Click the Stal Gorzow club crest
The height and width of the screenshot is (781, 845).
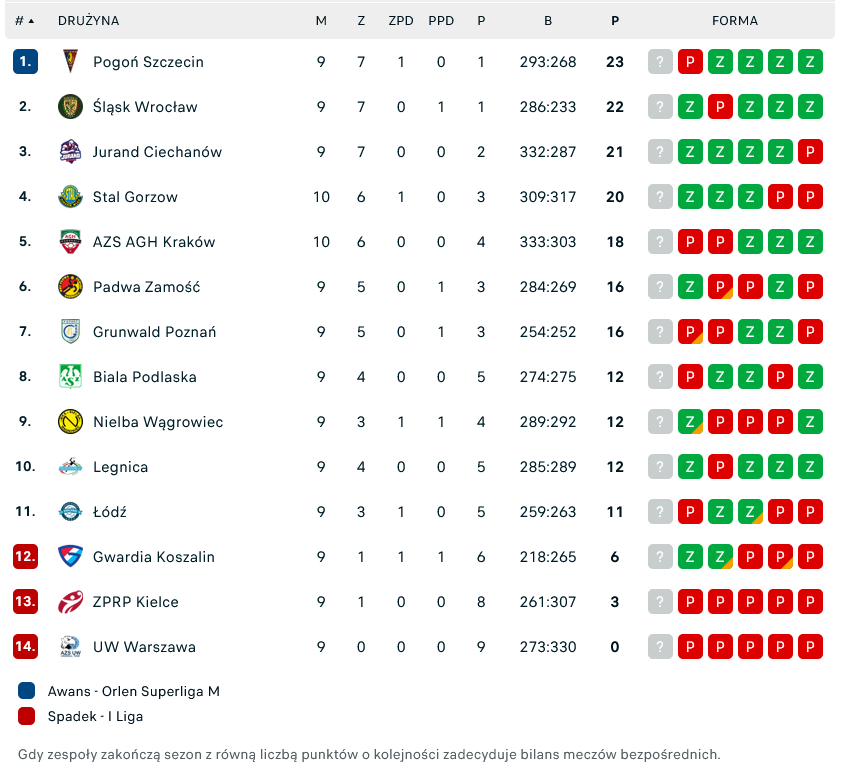70,197
